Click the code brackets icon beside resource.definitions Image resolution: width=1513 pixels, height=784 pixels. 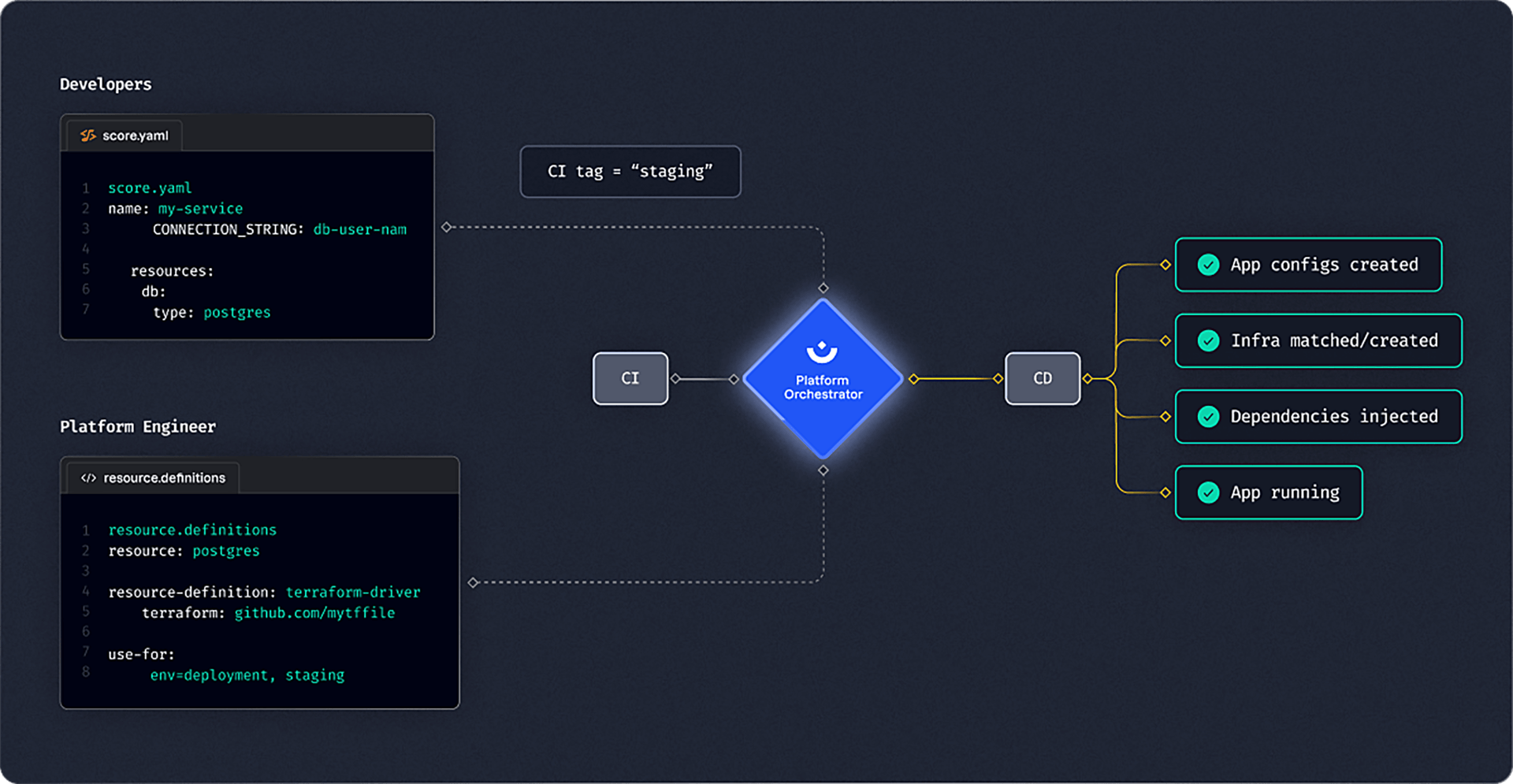pos(88,477)
